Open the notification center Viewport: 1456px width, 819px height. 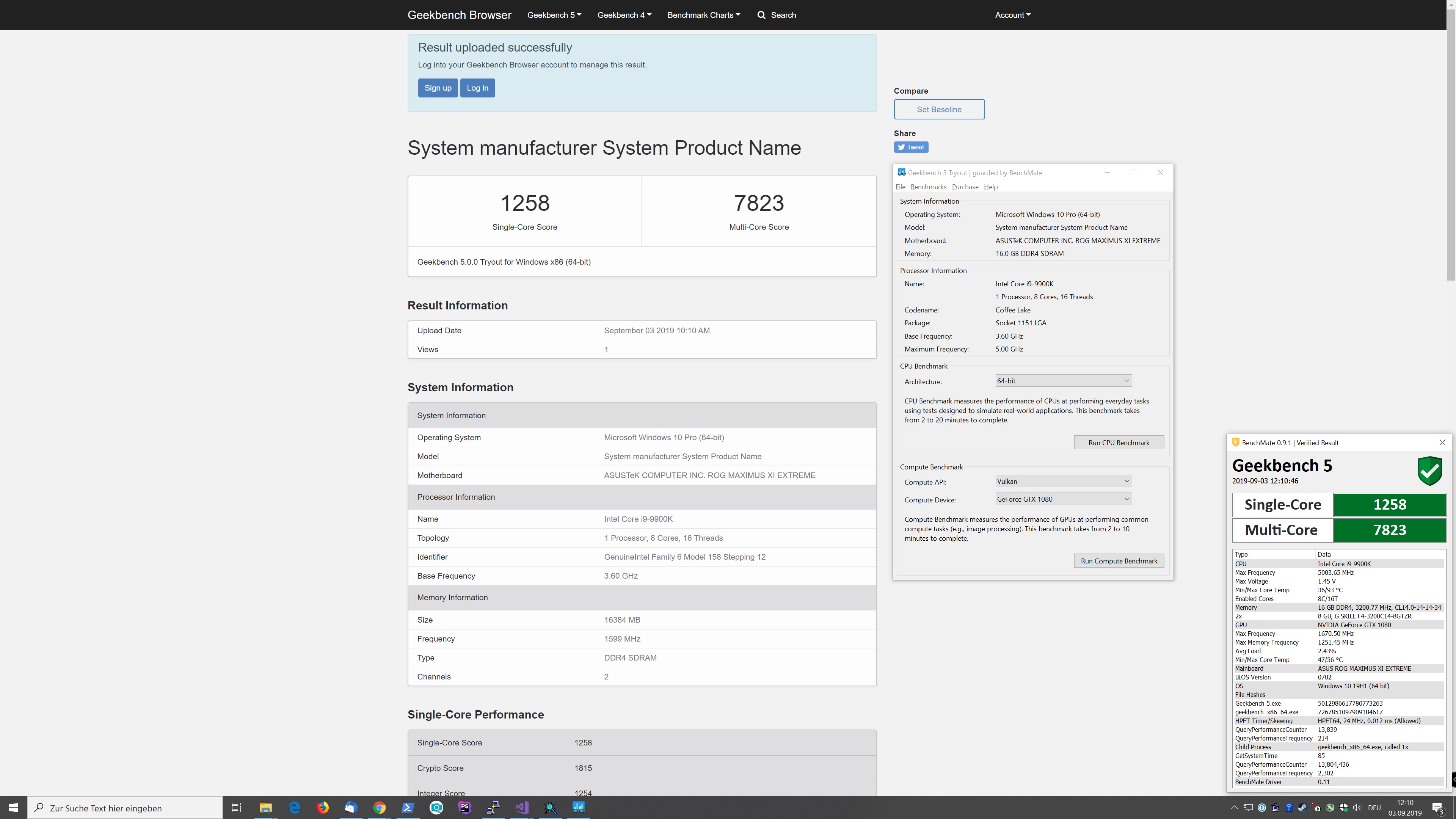pyautogui.click(x=1439, y=808)
